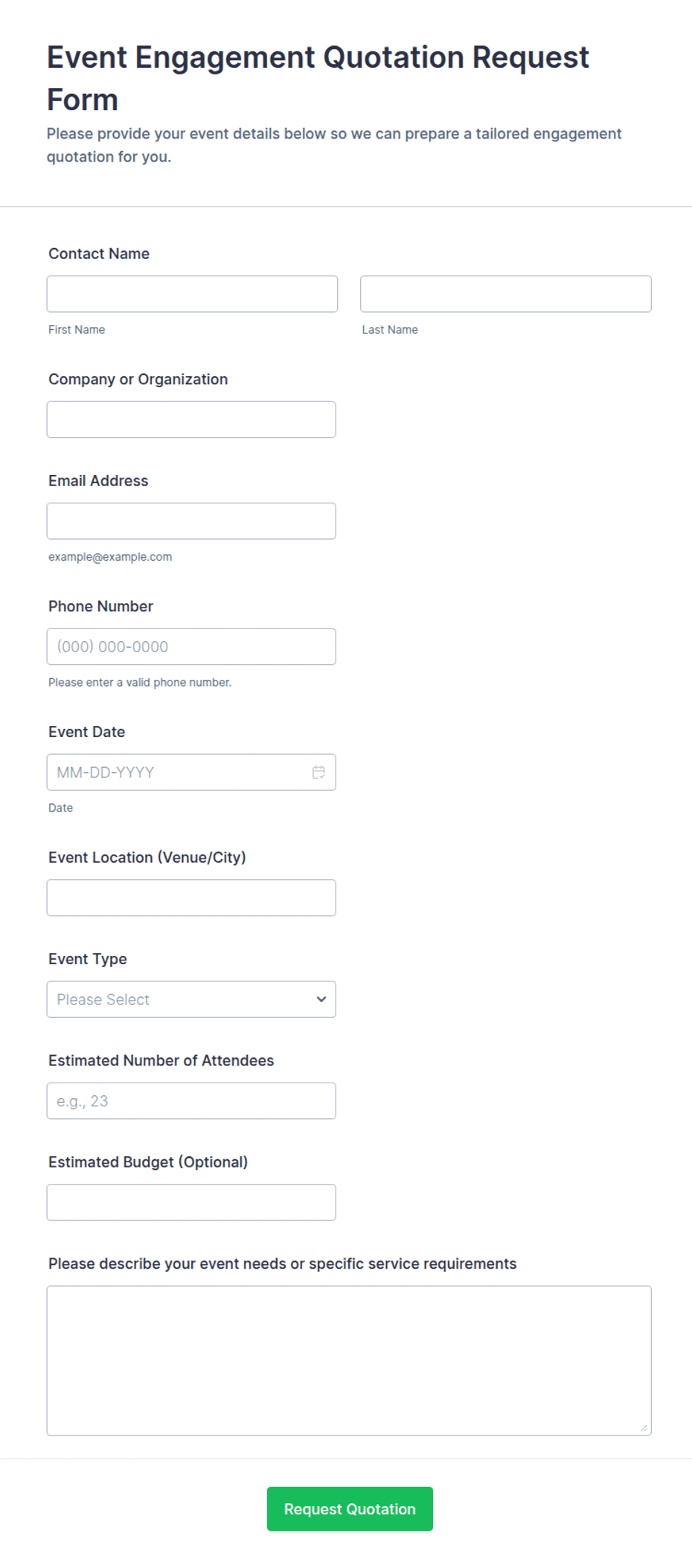692x1568 pixels.
Task: Click the example@example.com hint text
Action: tap(110, 557)
